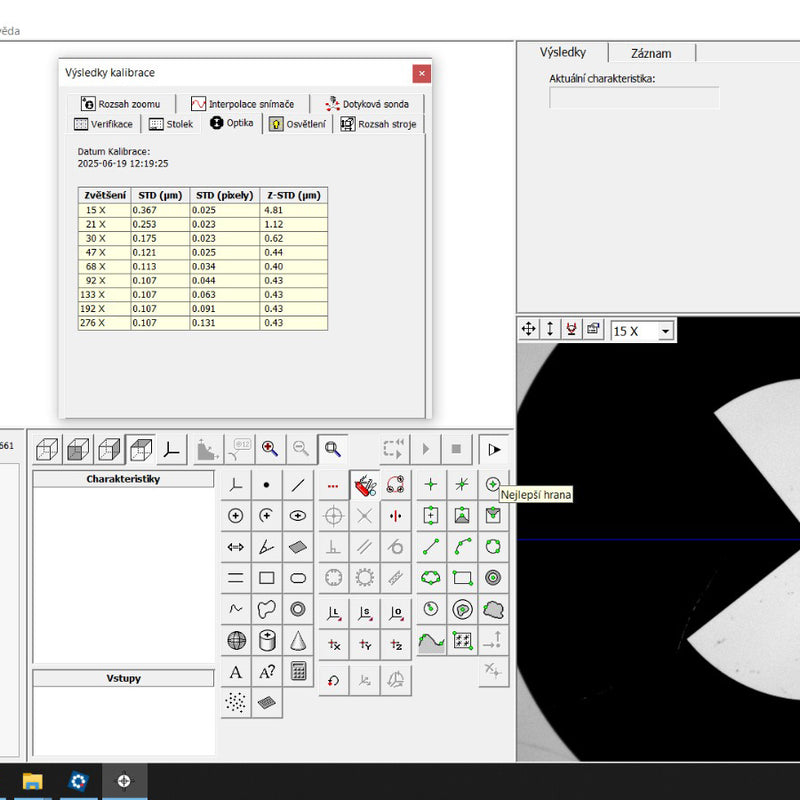Switch to the Rozsah stroje tab
The image size is (800, 800).
click(379, 124)
